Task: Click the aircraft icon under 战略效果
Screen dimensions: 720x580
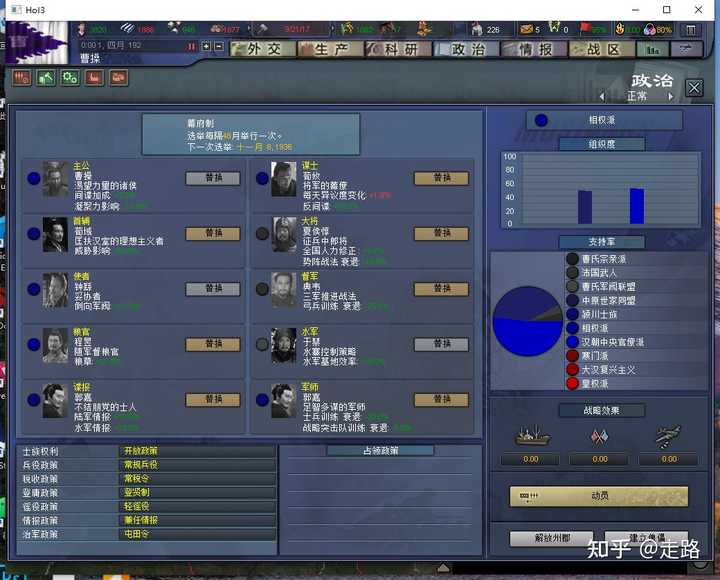Action: (667, 436)
